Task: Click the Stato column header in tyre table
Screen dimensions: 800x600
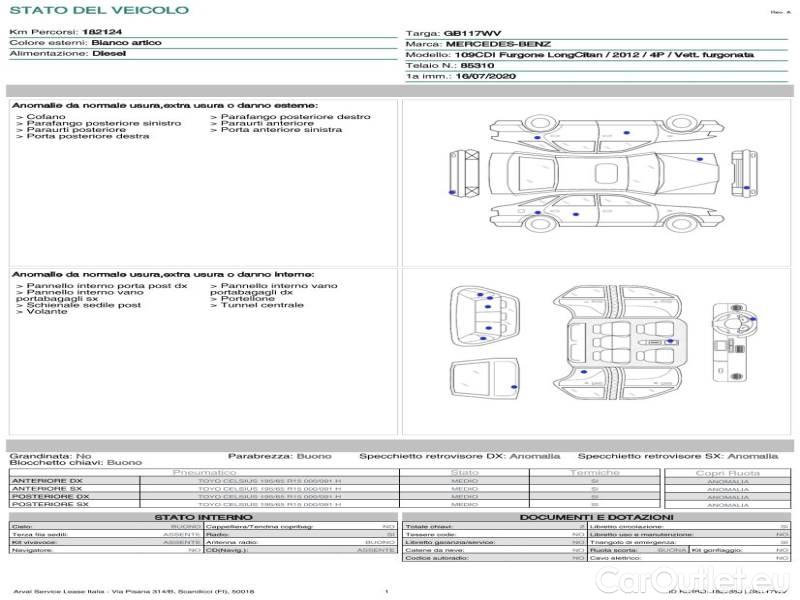Action: [x=464, y=473]
